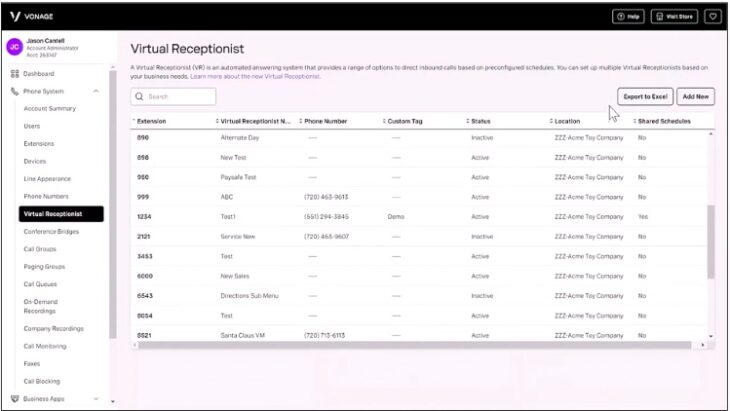Click the Business Apps shield icon

tap(14, 398)
